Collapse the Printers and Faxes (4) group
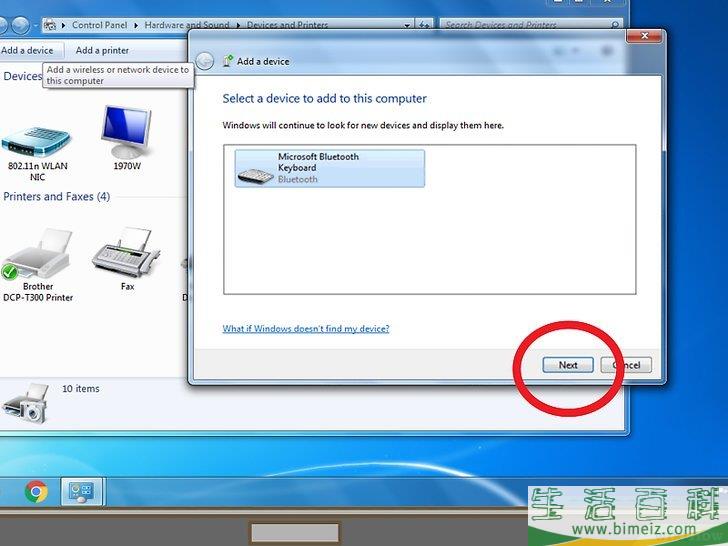This screenshot has height=546, width=728. tap(57, 196)
